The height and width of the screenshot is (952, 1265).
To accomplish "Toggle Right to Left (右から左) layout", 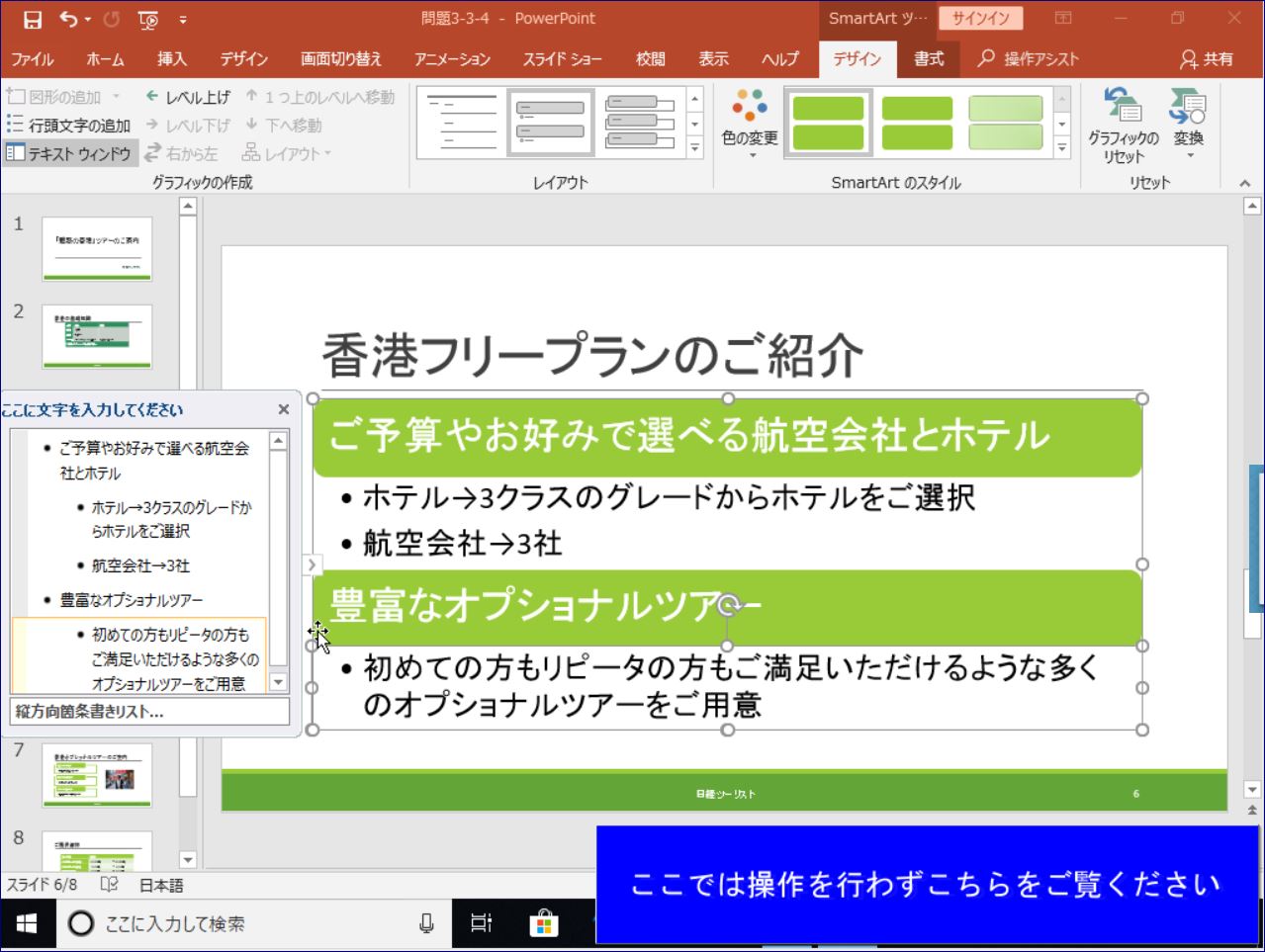I will [182, 153].
